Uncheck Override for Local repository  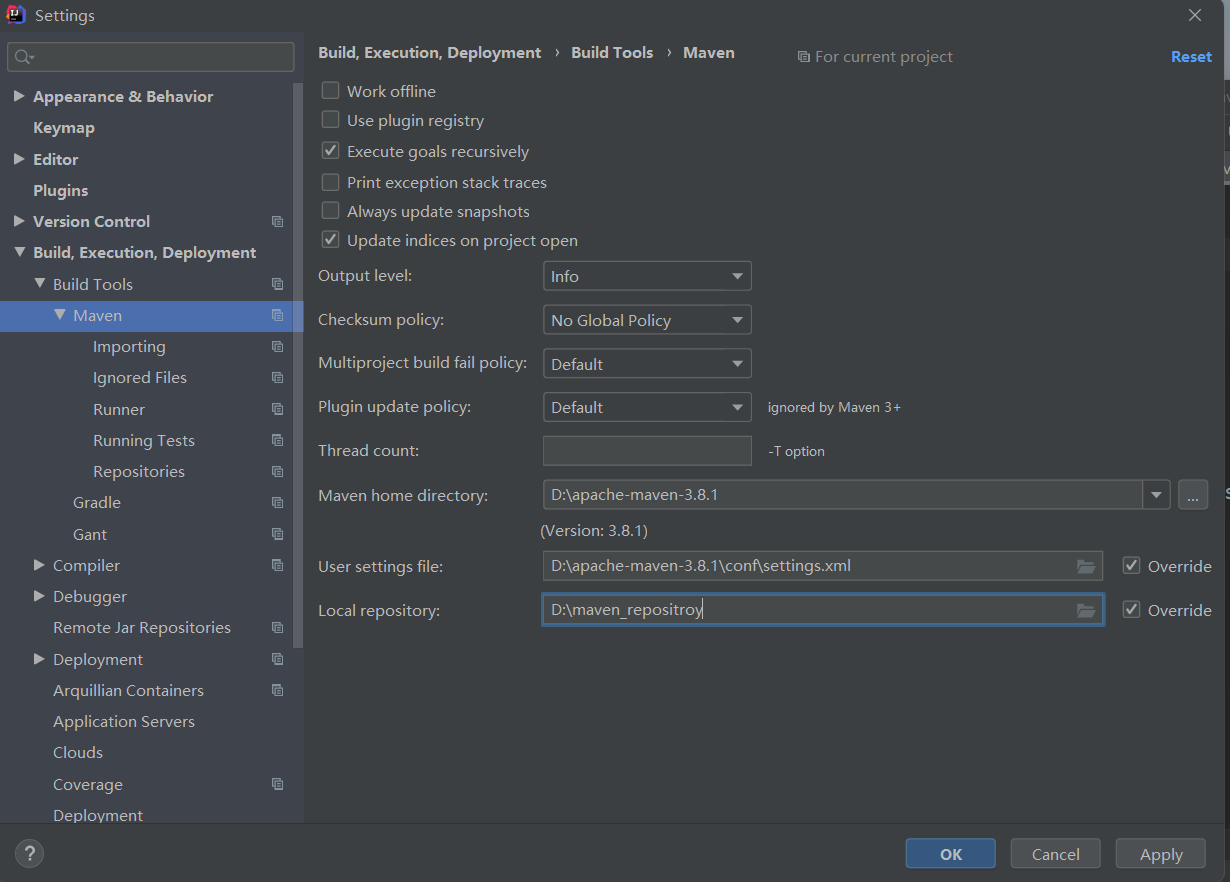point(1132,610)
